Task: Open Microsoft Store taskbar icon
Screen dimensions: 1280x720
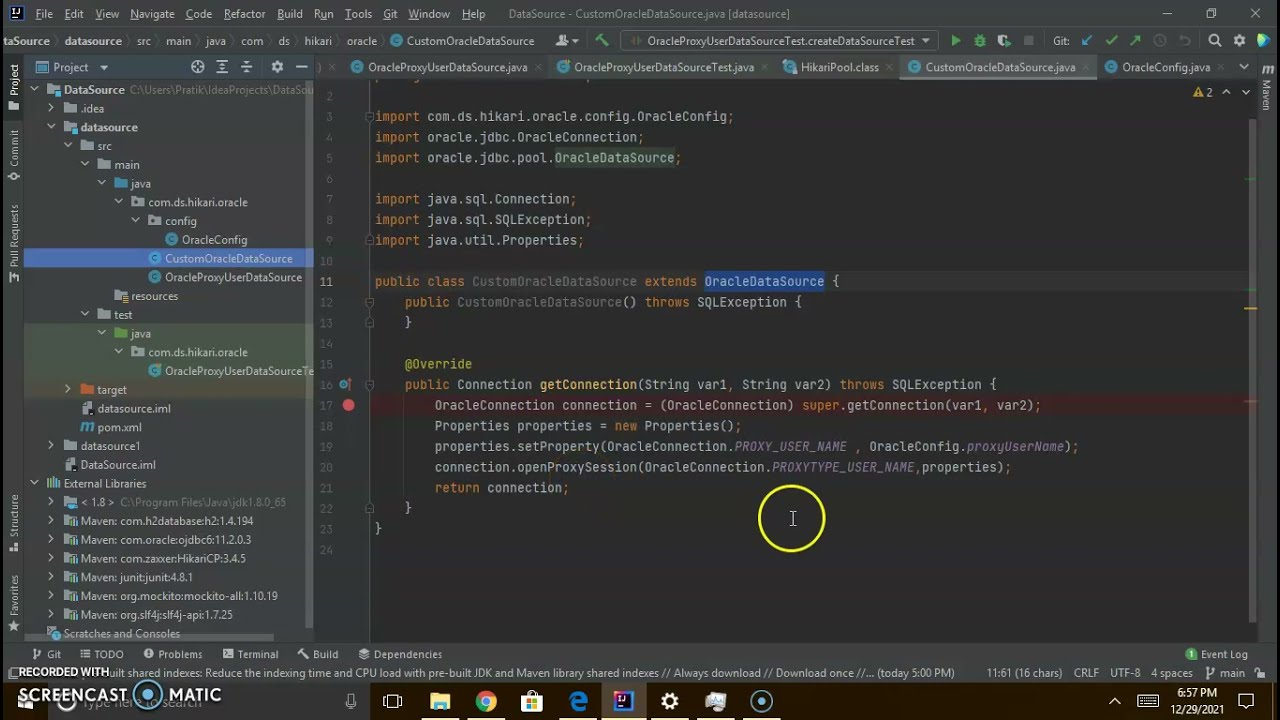Action: [531, 701]
